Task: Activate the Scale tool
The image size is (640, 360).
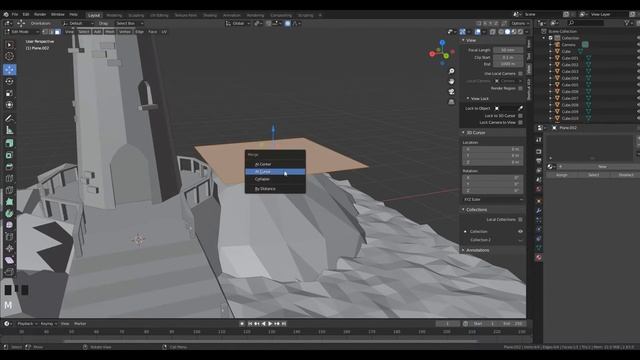Action: click(x=9, y=93)
